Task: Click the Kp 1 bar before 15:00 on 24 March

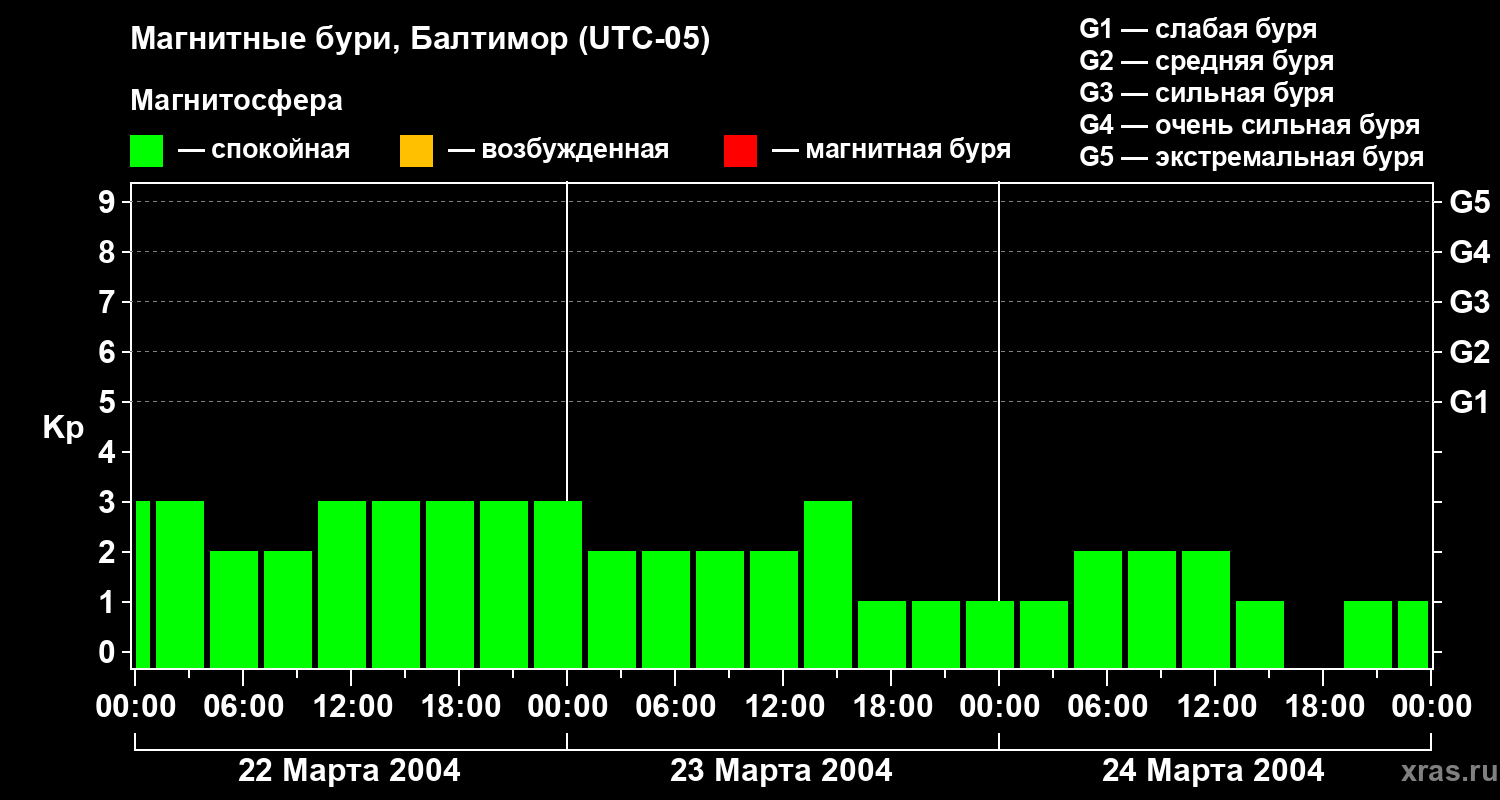Action: pyautogui.click(x=1260, y=634)
